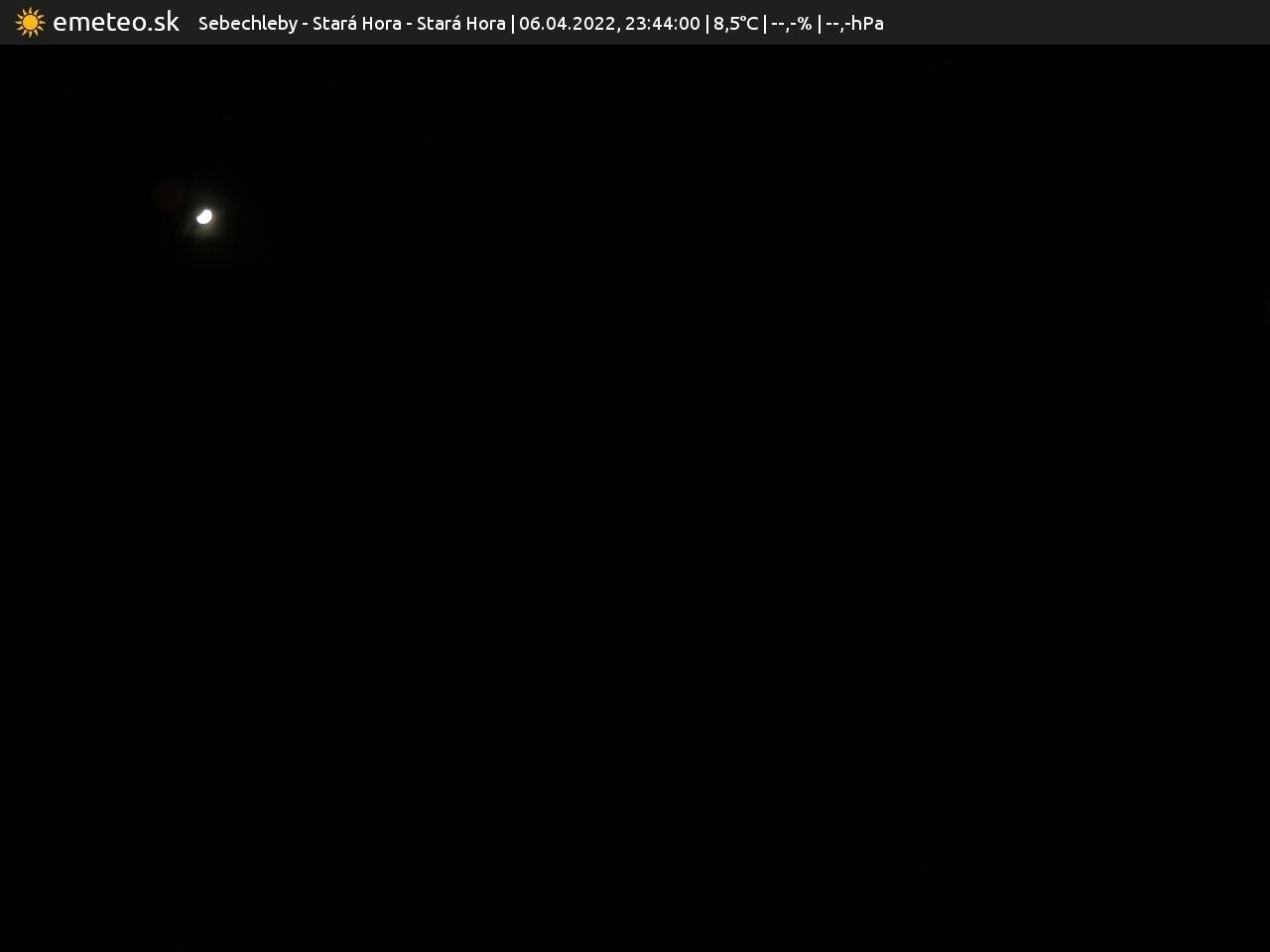Select the Sebechleby location name

tap(247, 23)
